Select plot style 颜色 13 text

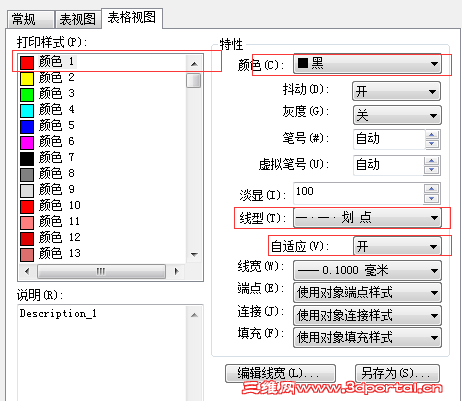(60, 253)
